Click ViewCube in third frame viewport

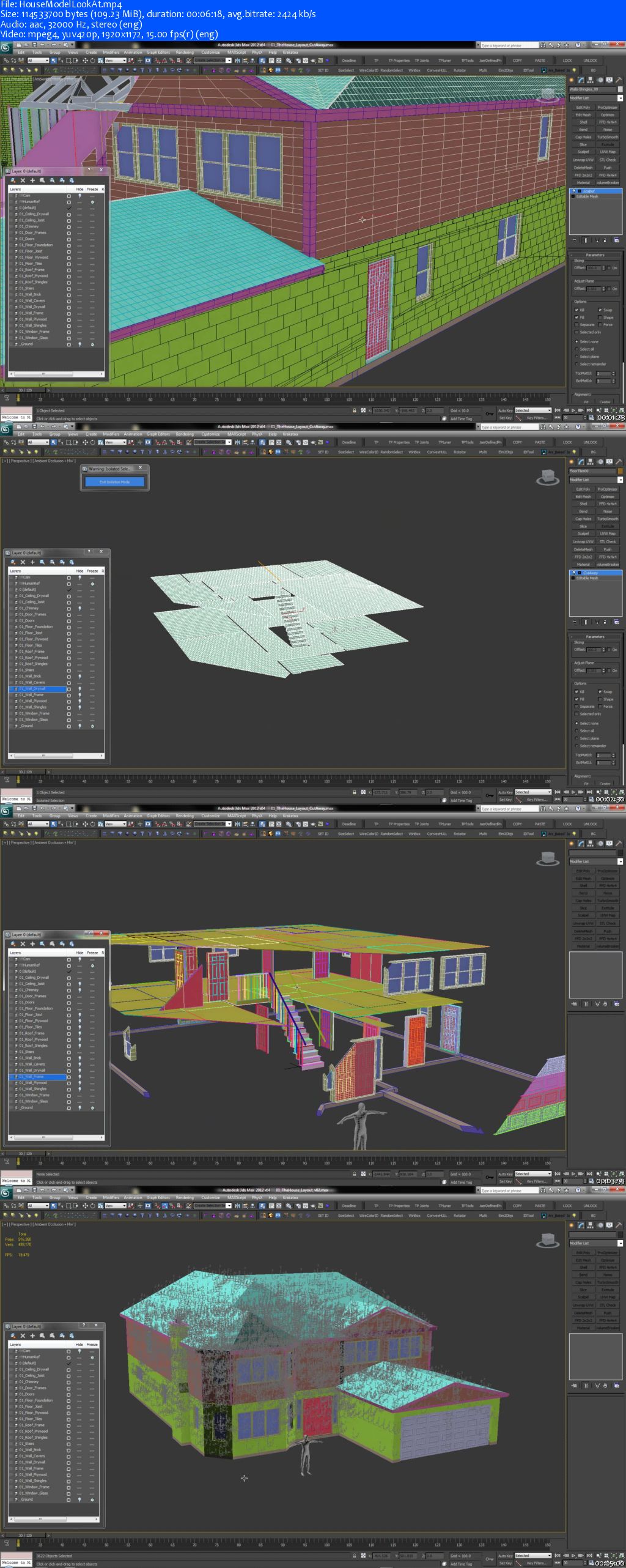pos(547,859)
